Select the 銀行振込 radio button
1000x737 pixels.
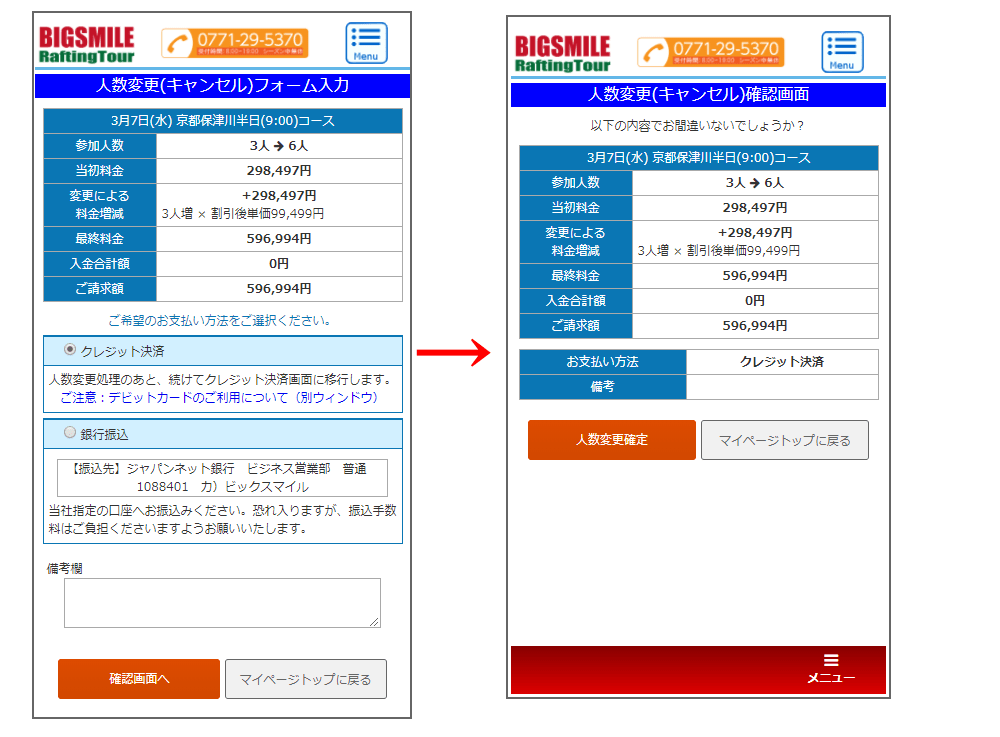pyautogui.click(x=69, y=433)
